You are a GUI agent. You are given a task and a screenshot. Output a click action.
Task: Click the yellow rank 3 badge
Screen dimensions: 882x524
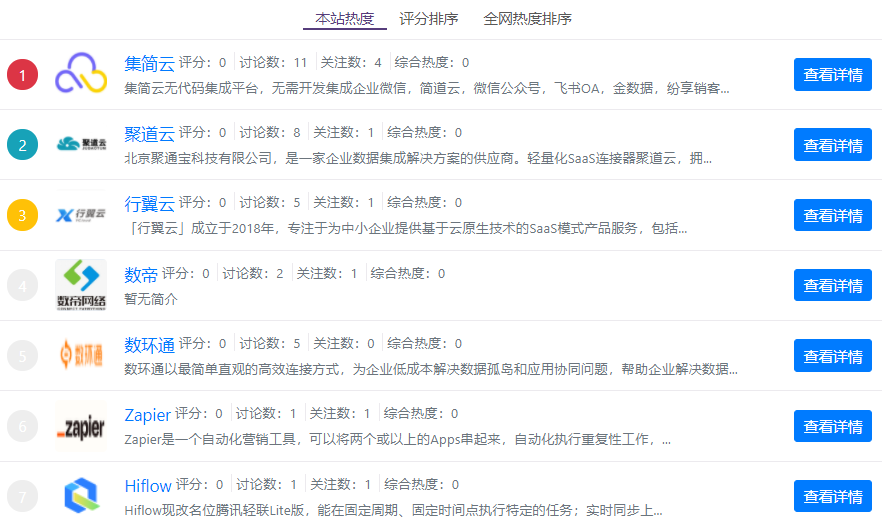click(x=22, y=215)
